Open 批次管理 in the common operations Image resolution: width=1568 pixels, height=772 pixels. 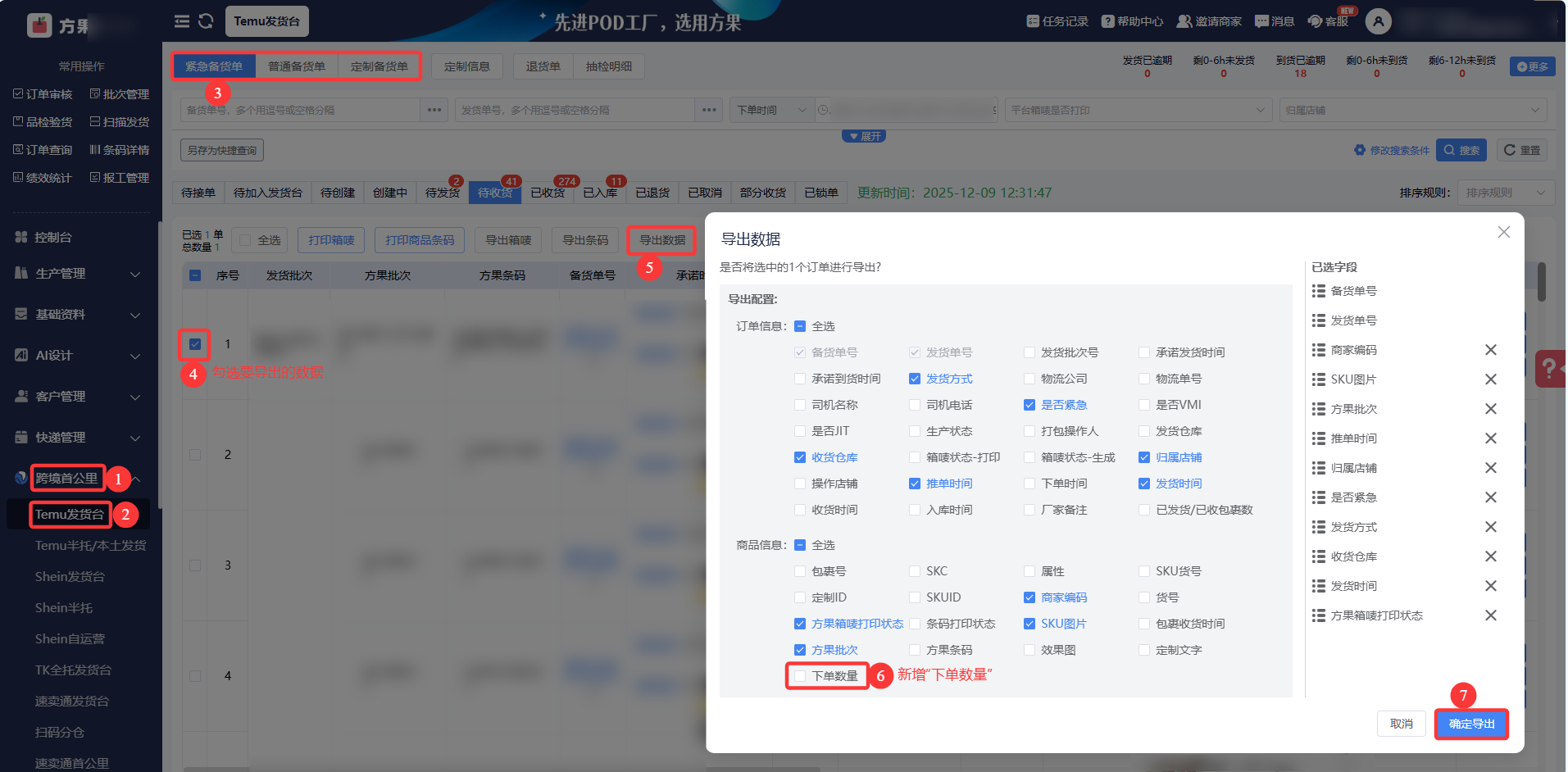tap(120, 94)
